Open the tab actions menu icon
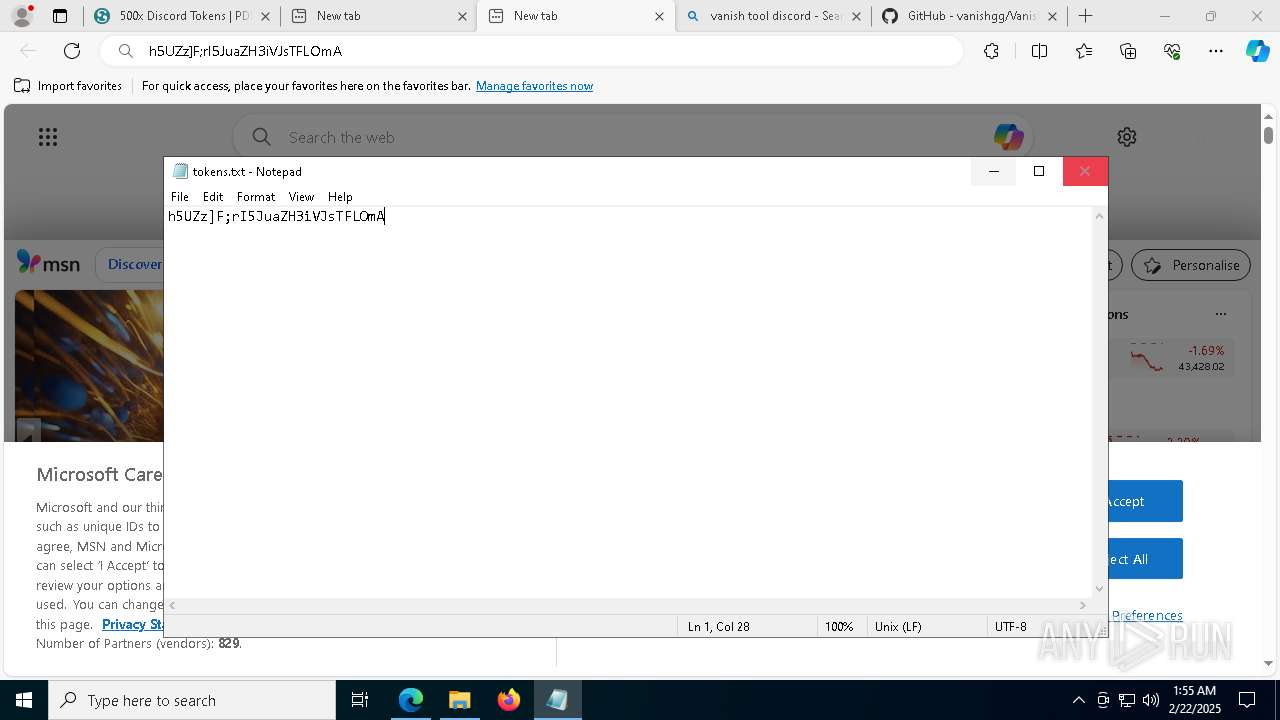This screenshot has width=1280, height=720. [x=60, y=16]
